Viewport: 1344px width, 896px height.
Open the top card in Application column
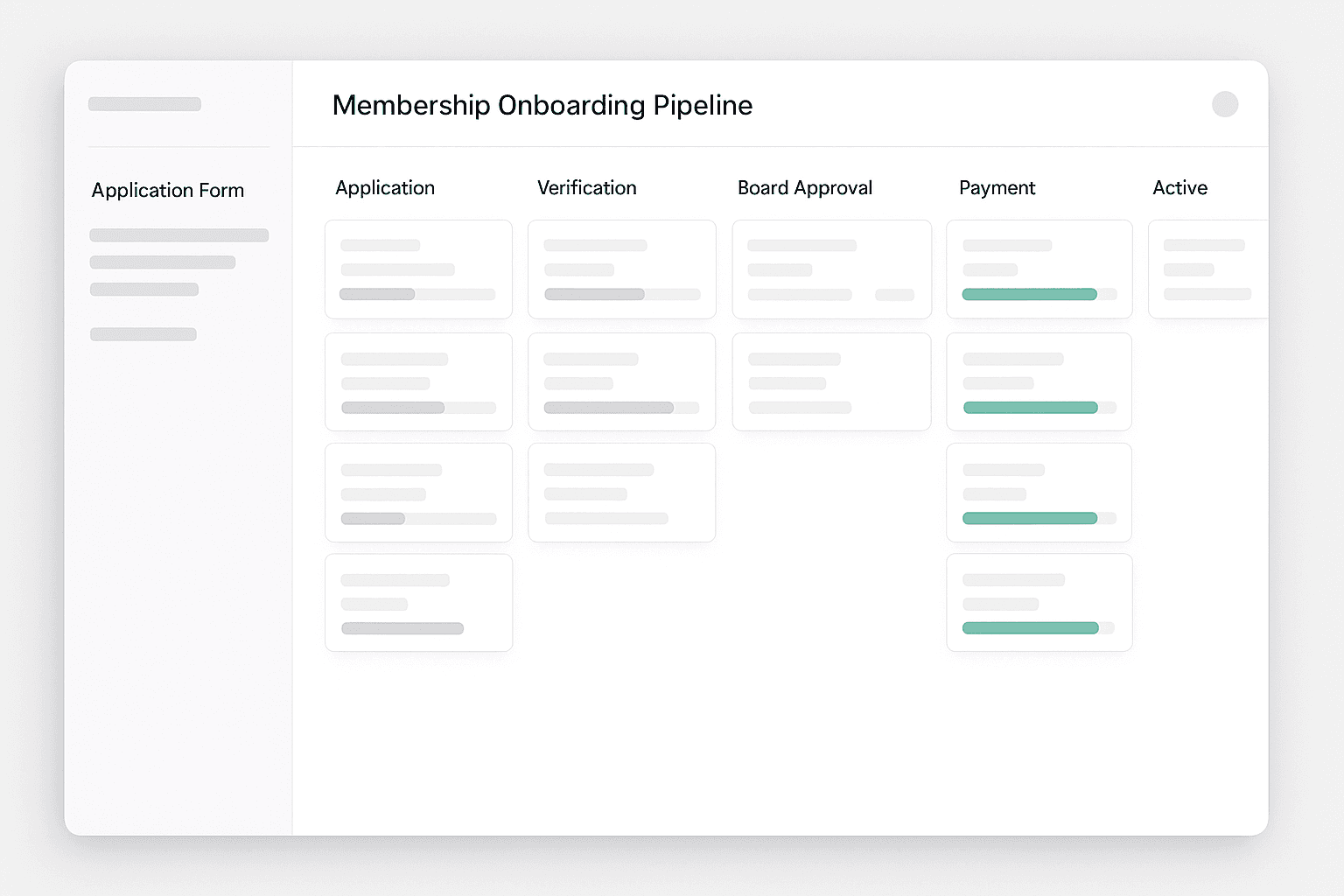coord(418,269)
